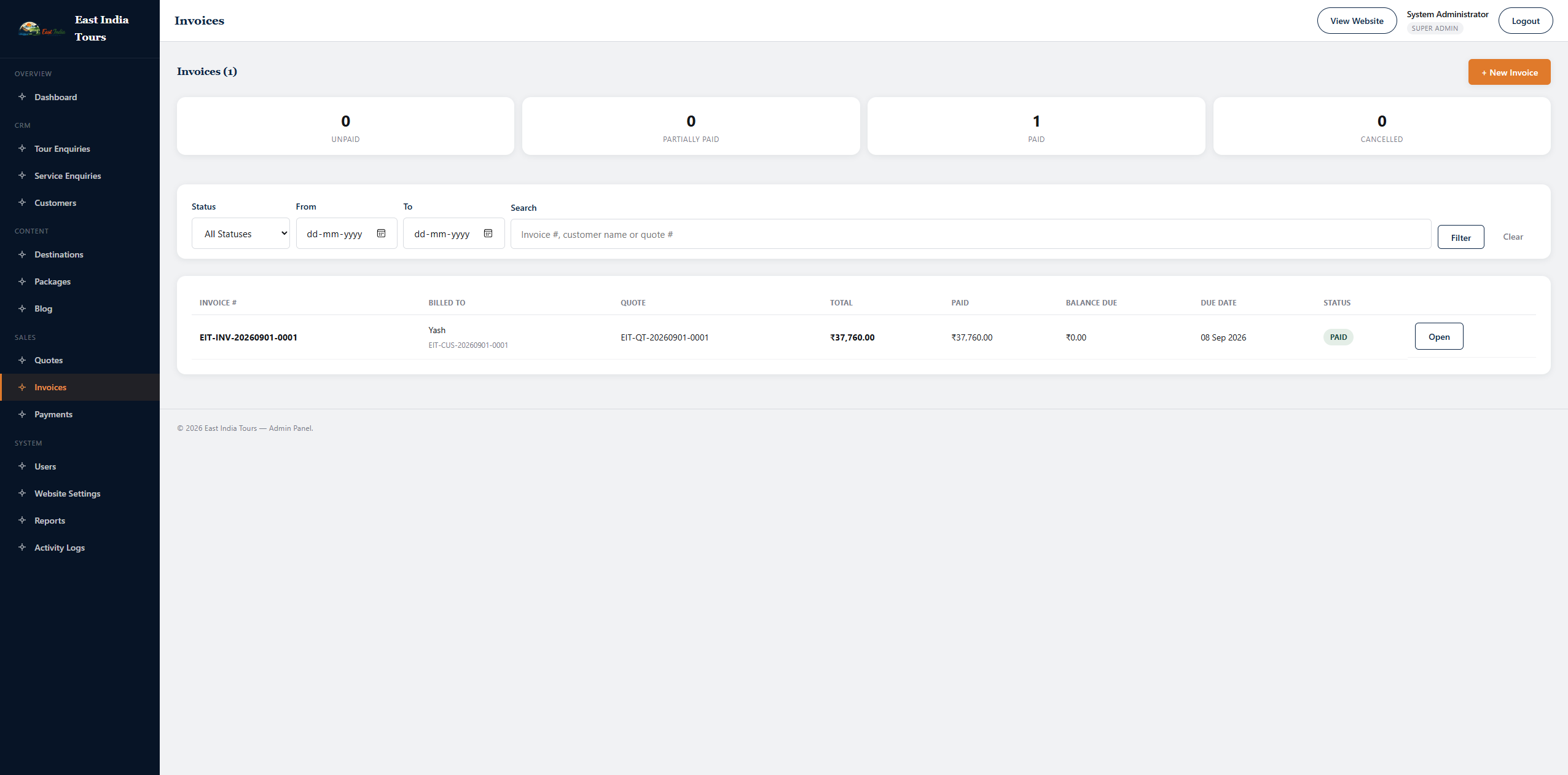The height and width of the screenshot is (775, 1568).
Task: Click quote number EIT-QT-20260901-0001
Action: 664,337
